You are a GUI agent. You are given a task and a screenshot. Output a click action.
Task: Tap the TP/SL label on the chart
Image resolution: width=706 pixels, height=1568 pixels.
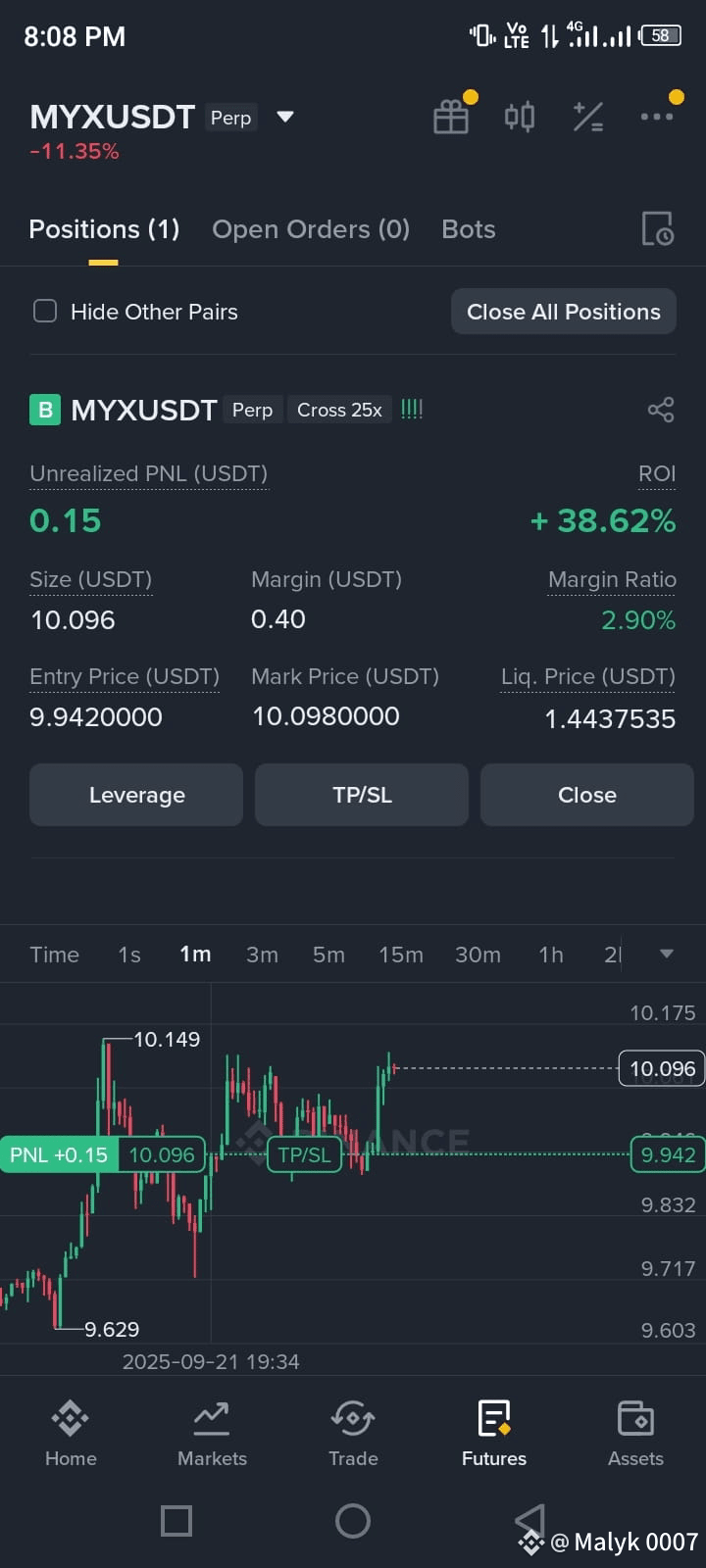pyautogui.click(x=304, y=1154)
